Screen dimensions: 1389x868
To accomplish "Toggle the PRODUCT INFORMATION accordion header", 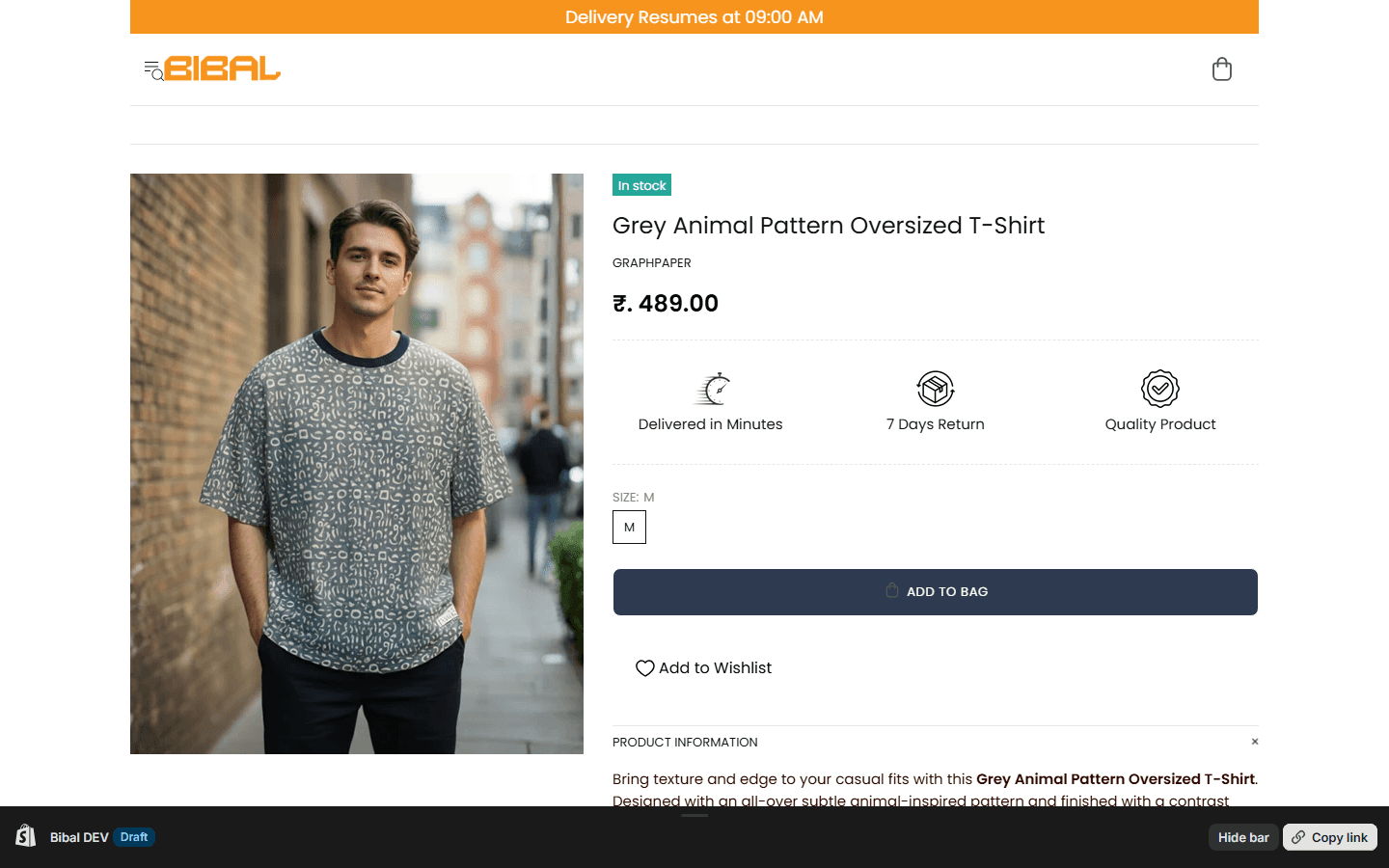I will (685, 743).
